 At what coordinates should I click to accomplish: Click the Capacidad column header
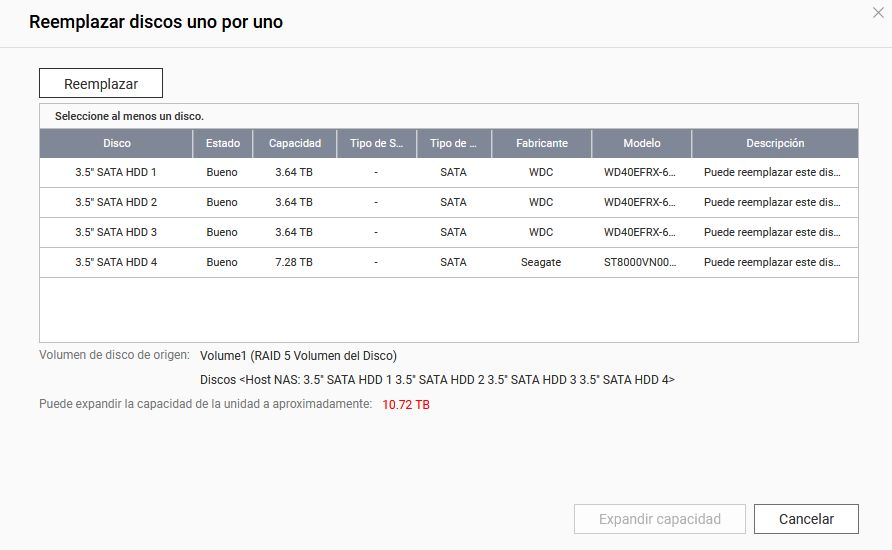tap(294, 143)
